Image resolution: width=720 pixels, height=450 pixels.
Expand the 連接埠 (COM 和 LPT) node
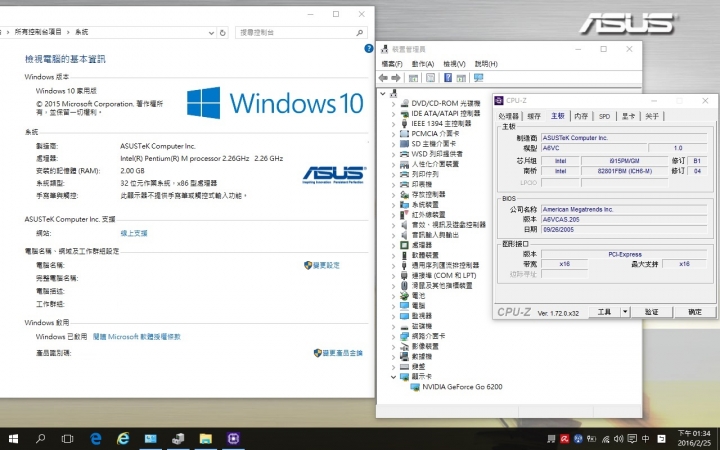pyautogui.click(x=394, y=276)
